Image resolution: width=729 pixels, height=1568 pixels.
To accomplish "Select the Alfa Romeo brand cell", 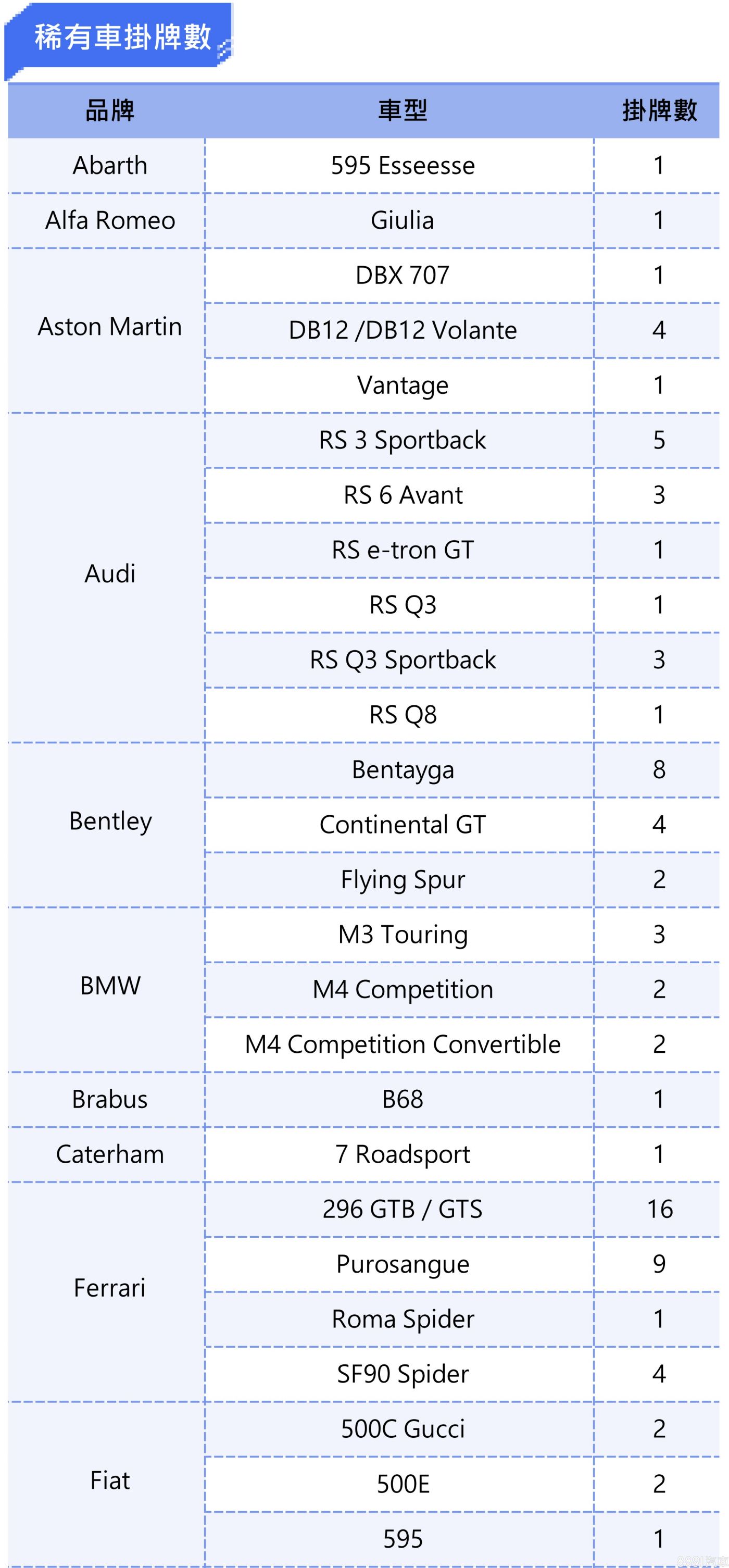I will pos(110,220).
